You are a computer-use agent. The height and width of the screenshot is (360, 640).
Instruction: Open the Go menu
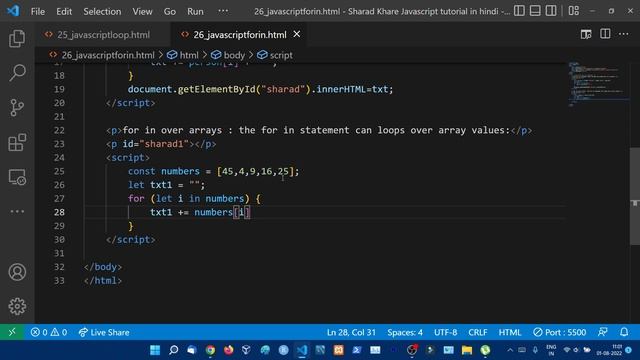tap(169, 11)
